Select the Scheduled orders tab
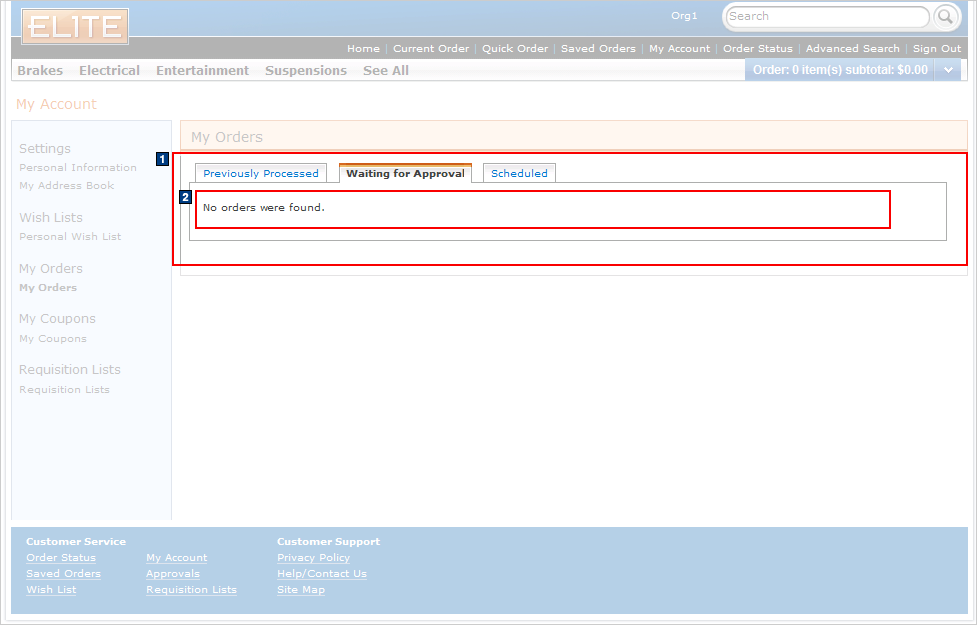 coord(519,172)
